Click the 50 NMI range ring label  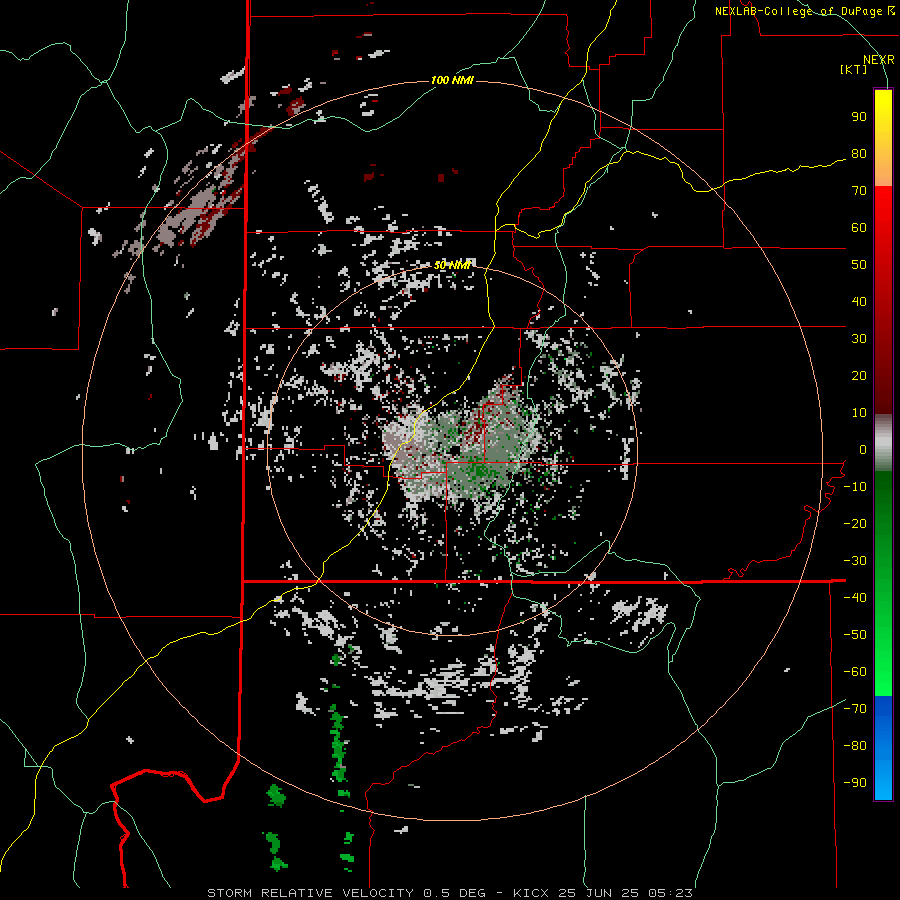point(452,265)
